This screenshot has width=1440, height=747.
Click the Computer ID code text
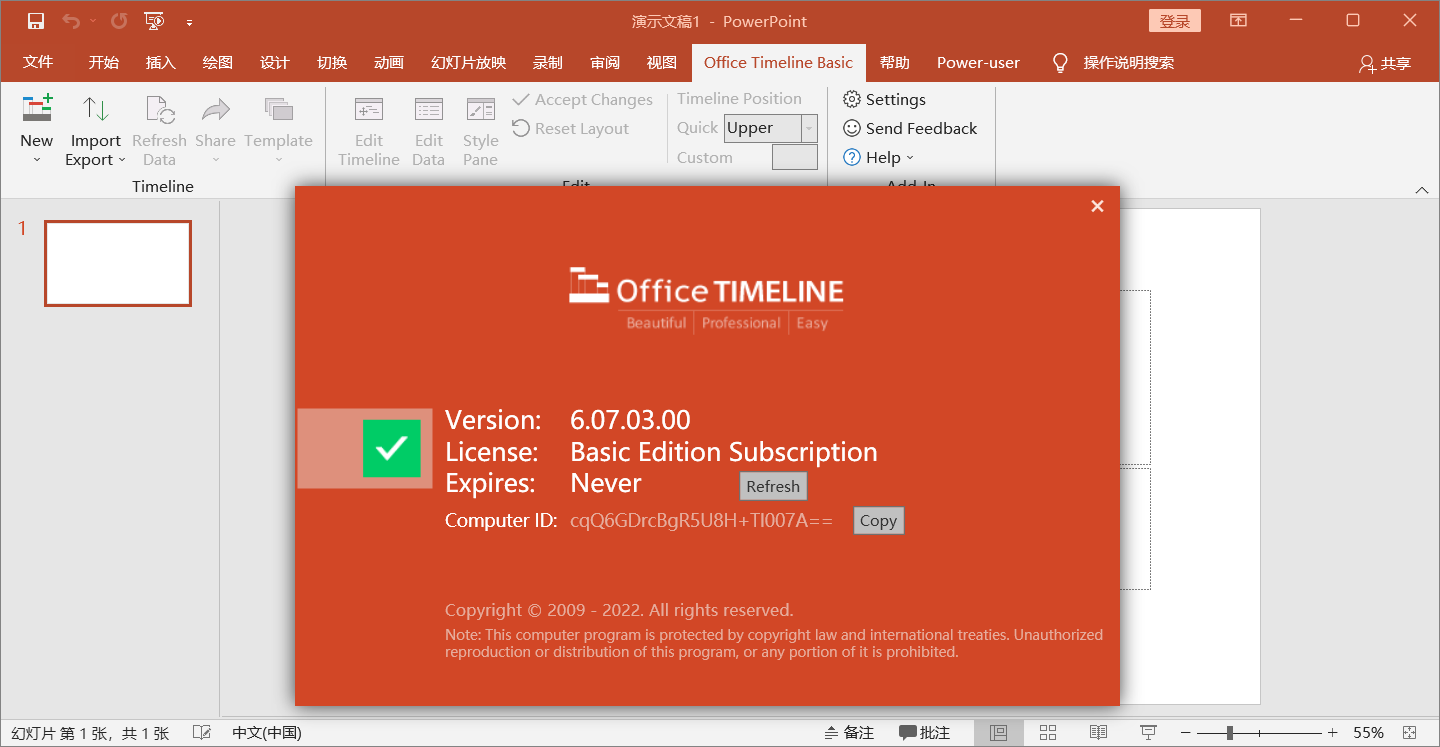point(701,520)
